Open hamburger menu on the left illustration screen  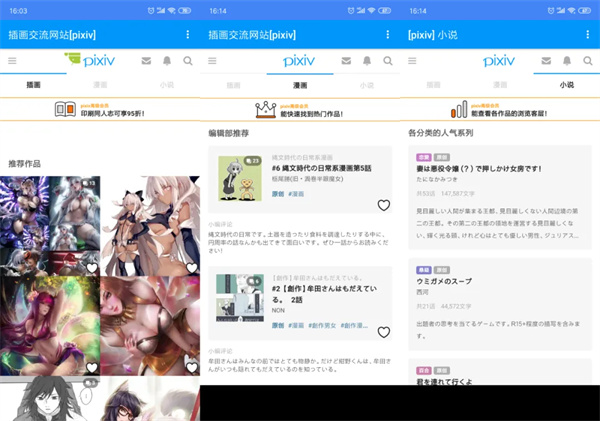click(x=12, y=61)
